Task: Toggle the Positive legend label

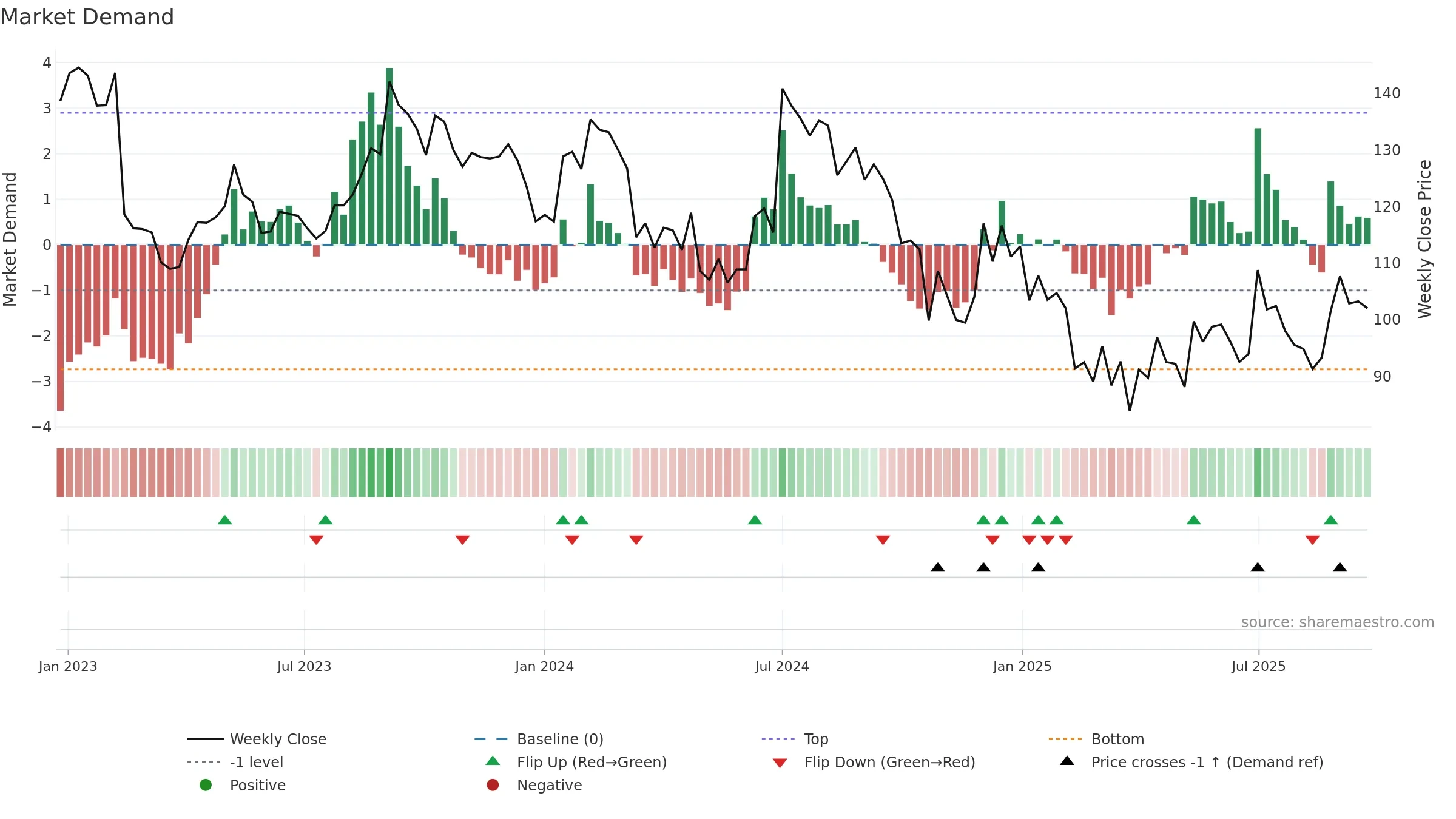Action: [257, 785]
